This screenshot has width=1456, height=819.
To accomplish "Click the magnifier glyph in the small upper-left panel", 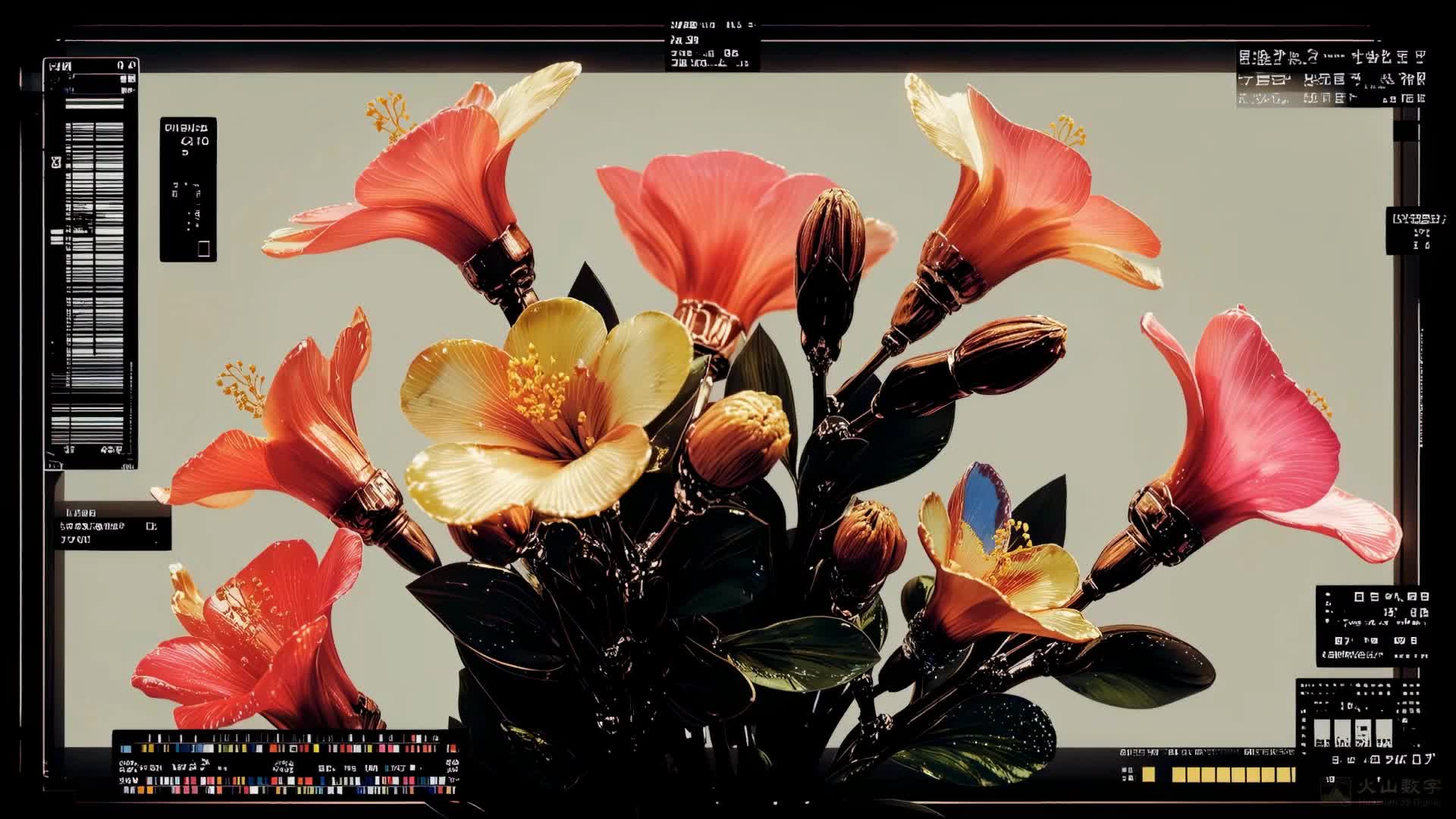I will click(x=186, y=141).
